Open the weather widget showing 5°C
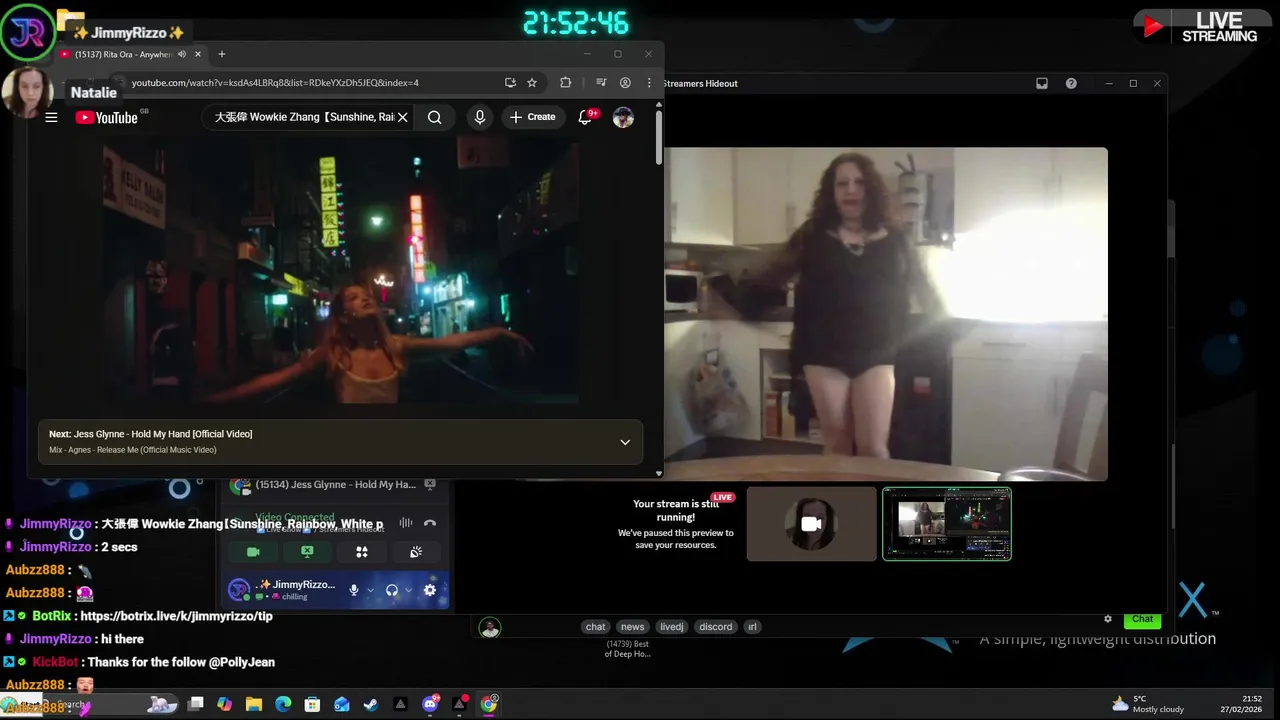The height and width of the screenshot is (720, 1280). [x=1148, y=704]
